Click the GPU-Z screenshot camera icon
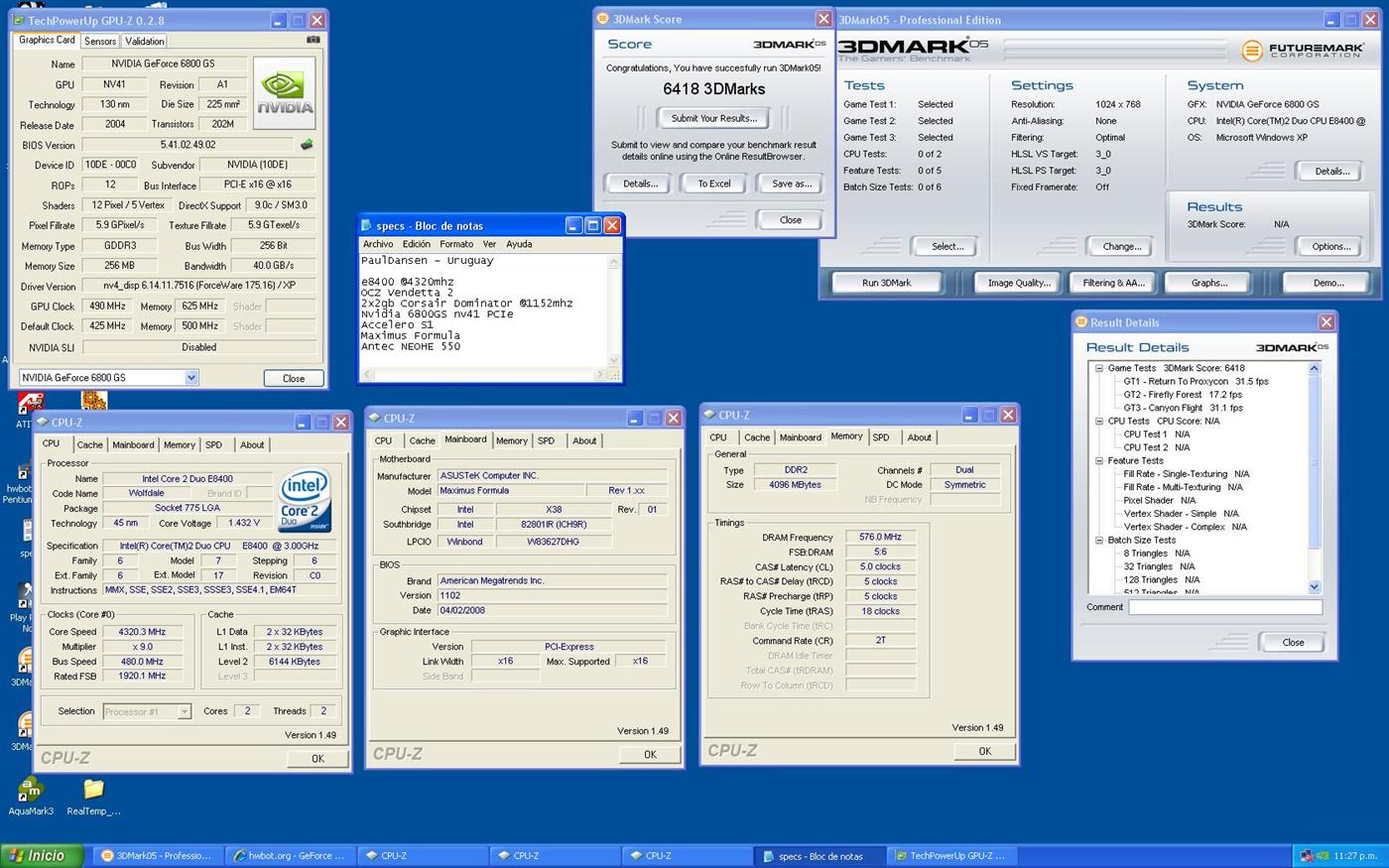 tap(313, 40)
